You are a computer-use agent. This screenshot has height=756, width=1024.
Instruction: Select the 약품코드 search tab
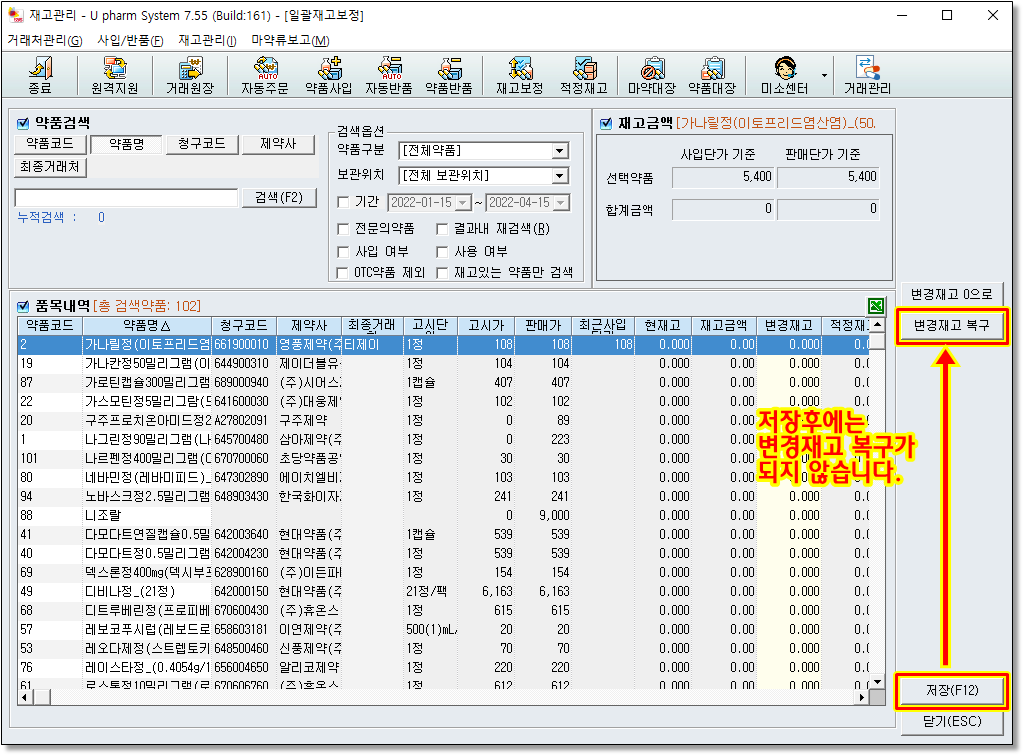(50, 144)
